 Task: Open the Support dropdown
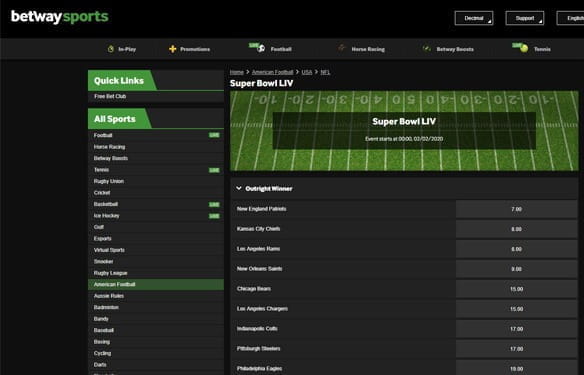[x=524, y=18]
